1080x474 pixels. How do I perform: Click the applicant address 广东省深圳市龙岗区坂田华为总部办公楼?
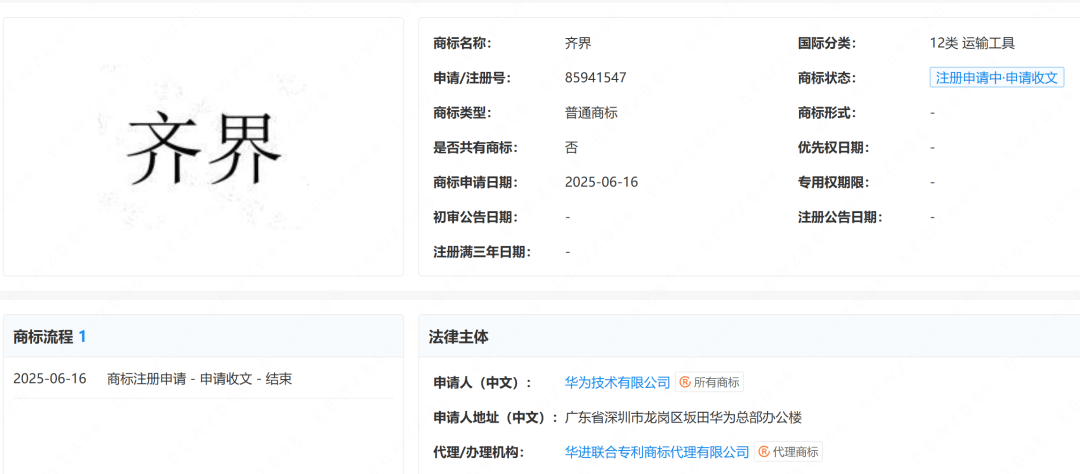tap(683, 417)
